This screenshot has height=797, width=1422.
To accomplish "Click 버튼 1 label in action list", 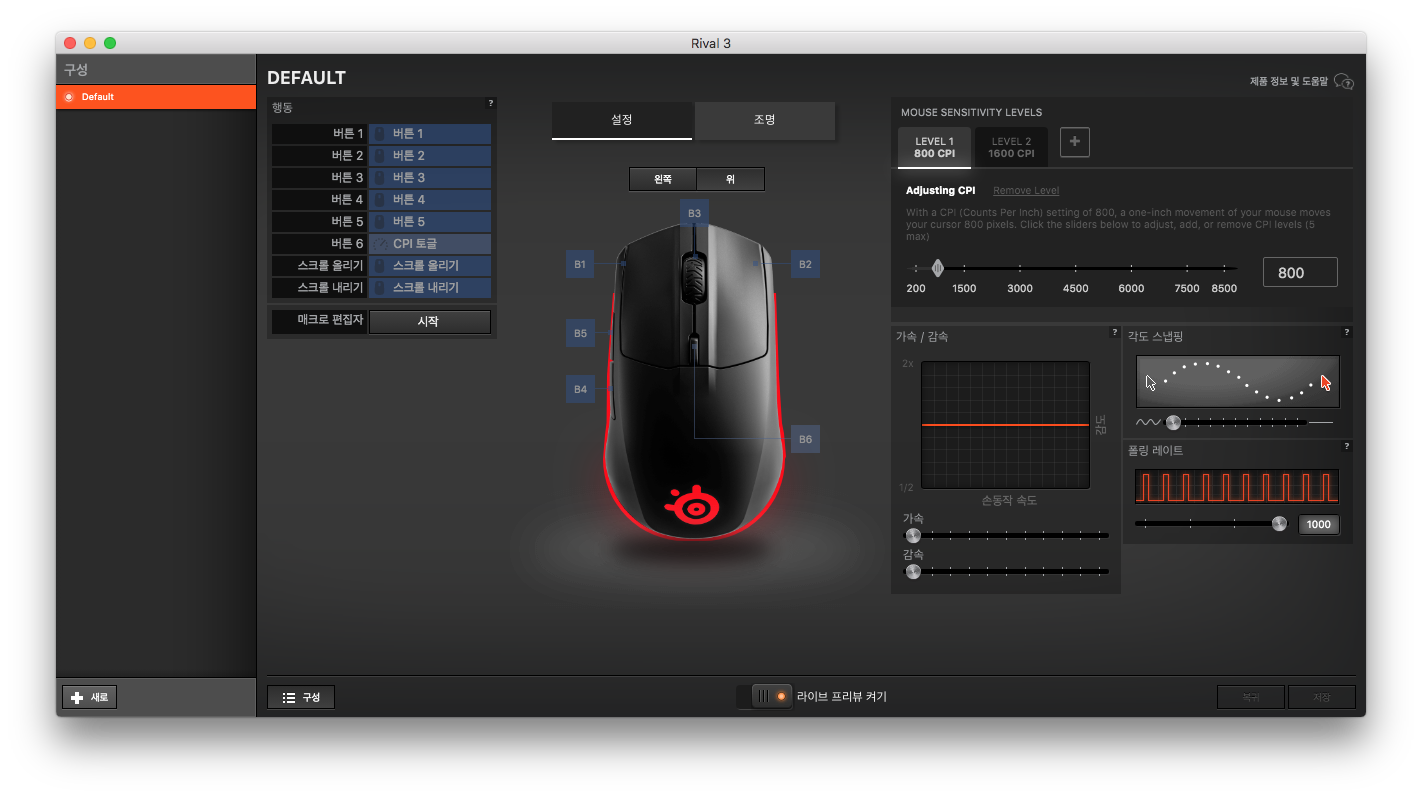I will click(x=319, y=133).
